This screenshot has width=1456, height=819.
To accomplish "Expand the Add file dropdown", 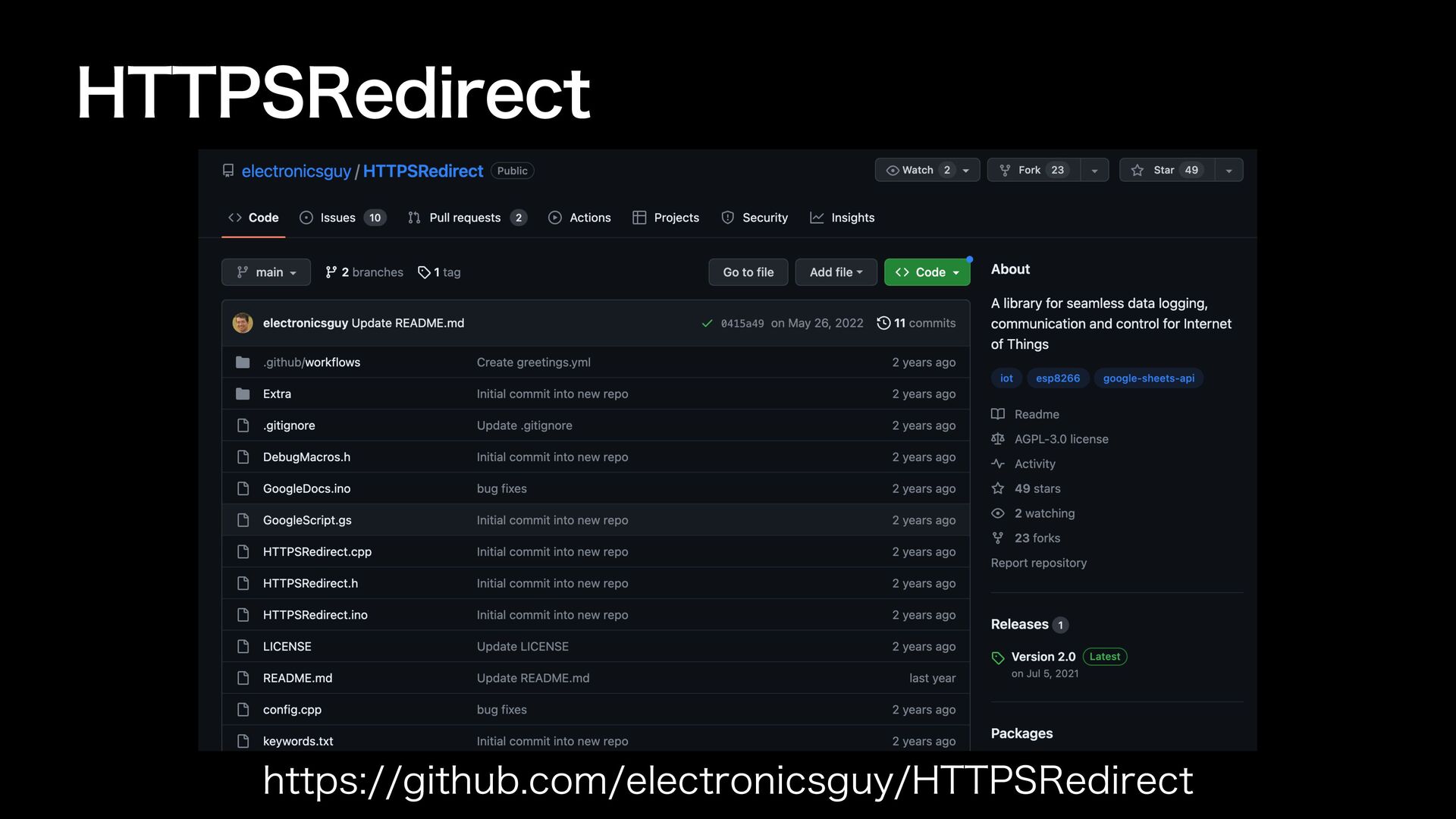I will (x=836, y=272).
